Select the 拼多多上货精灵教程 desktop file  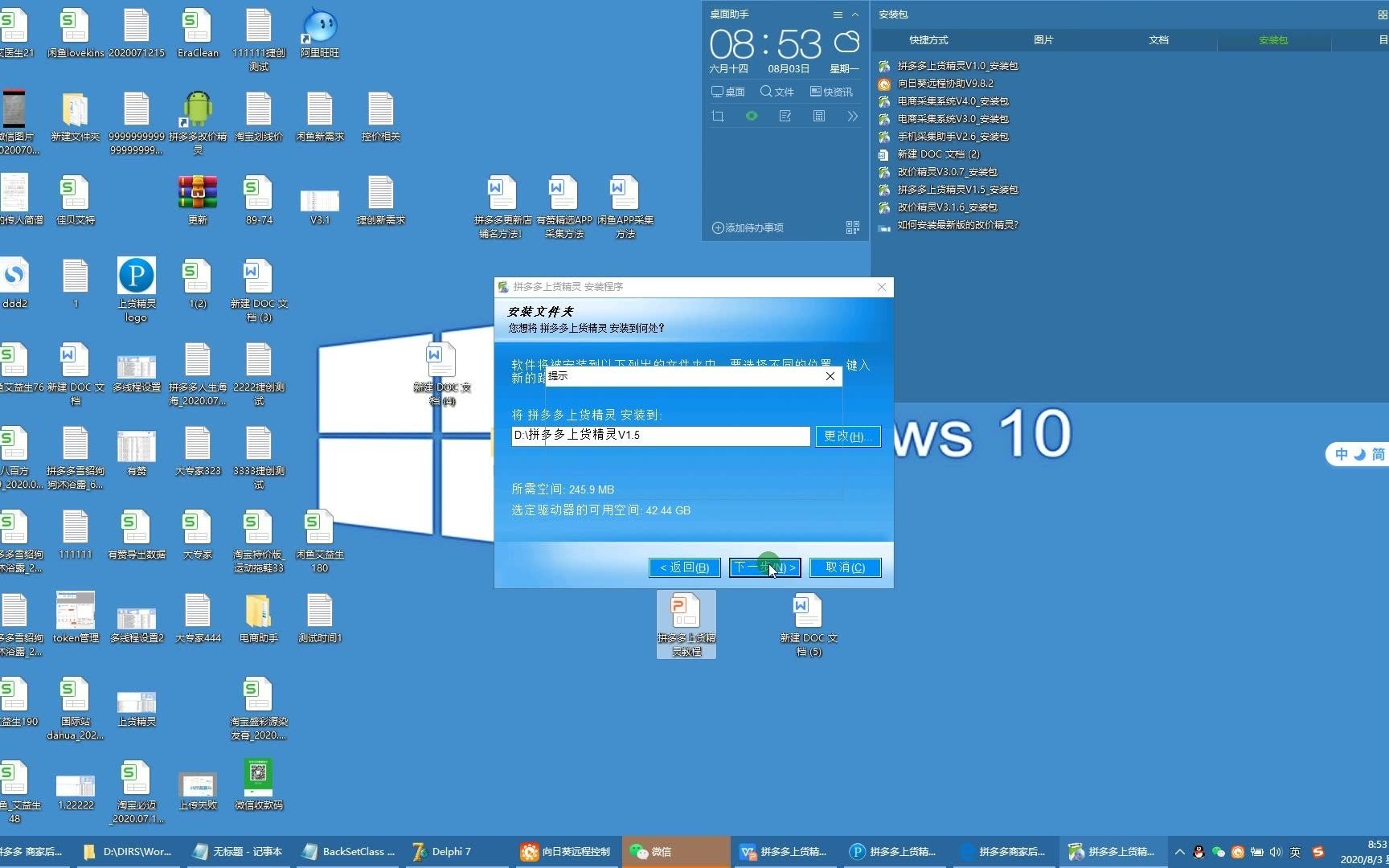[x=686, y=625]
